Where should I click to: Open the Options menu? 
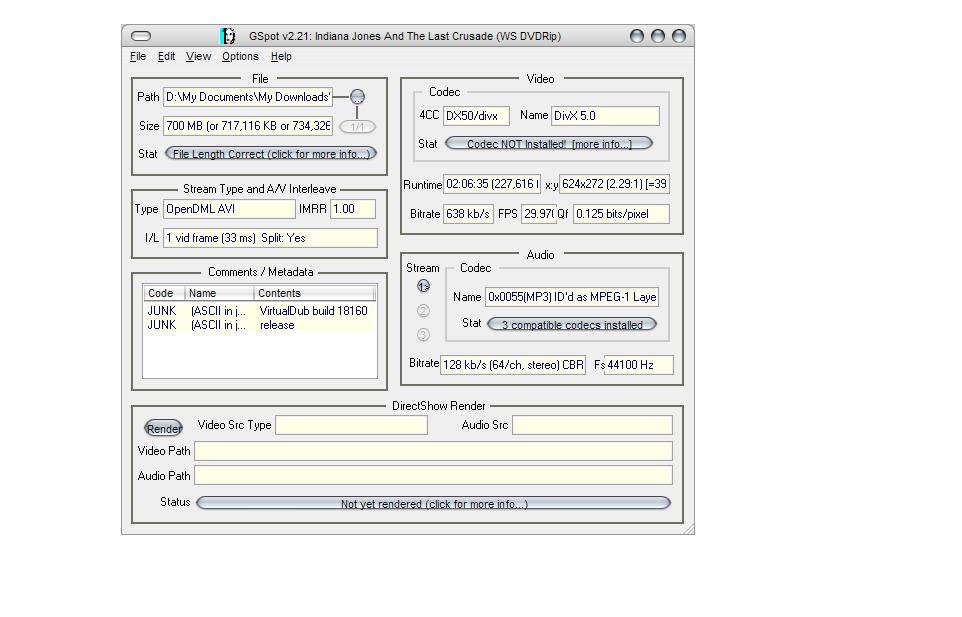[x=240, y=56]
